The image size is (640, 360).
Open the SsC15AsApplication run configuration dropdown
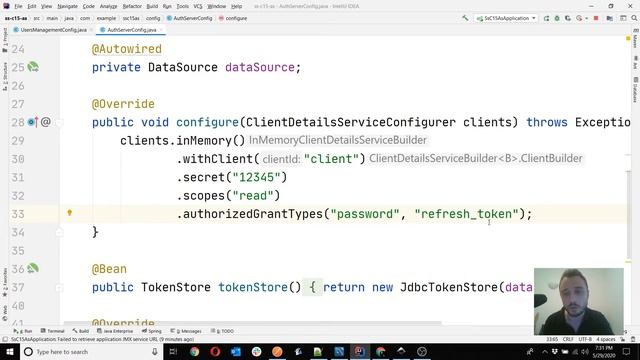(x=506, y=18)
